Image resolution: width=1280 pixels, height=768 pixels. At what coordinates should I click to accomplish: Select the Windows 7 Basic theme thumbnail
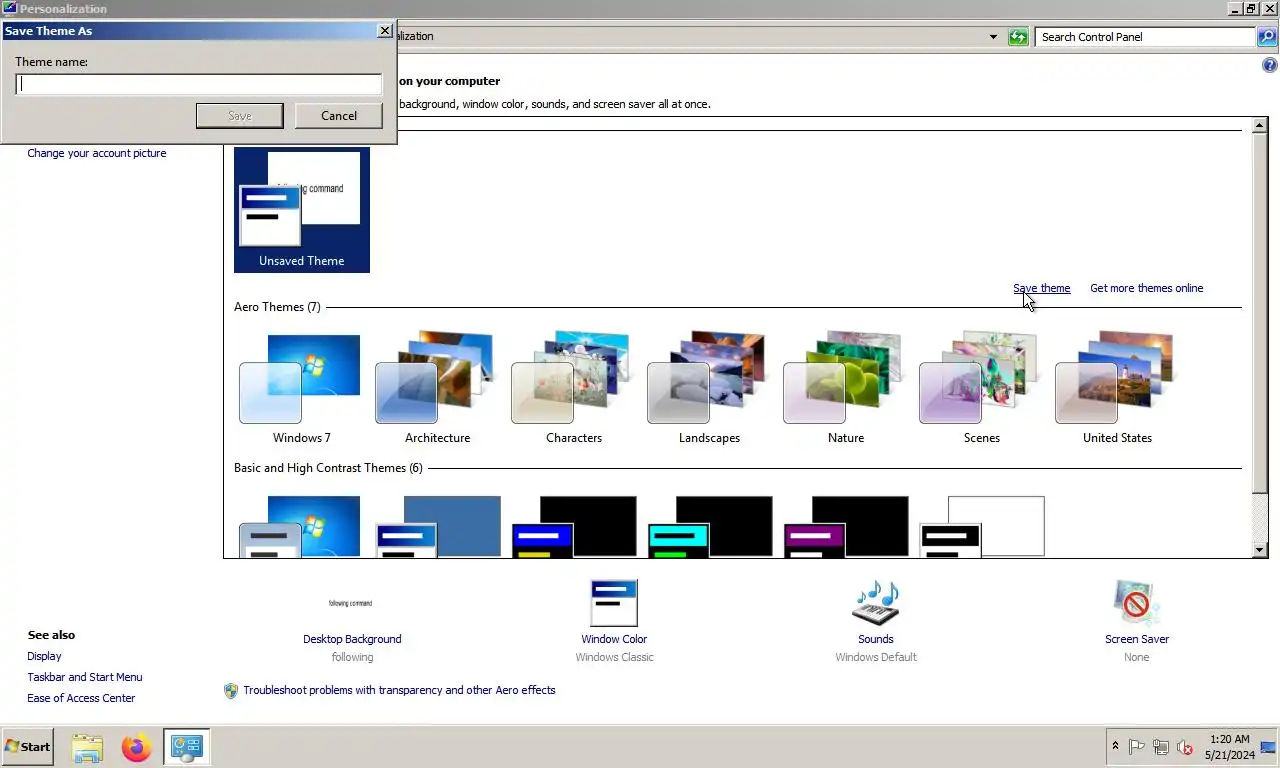[300, 526]
